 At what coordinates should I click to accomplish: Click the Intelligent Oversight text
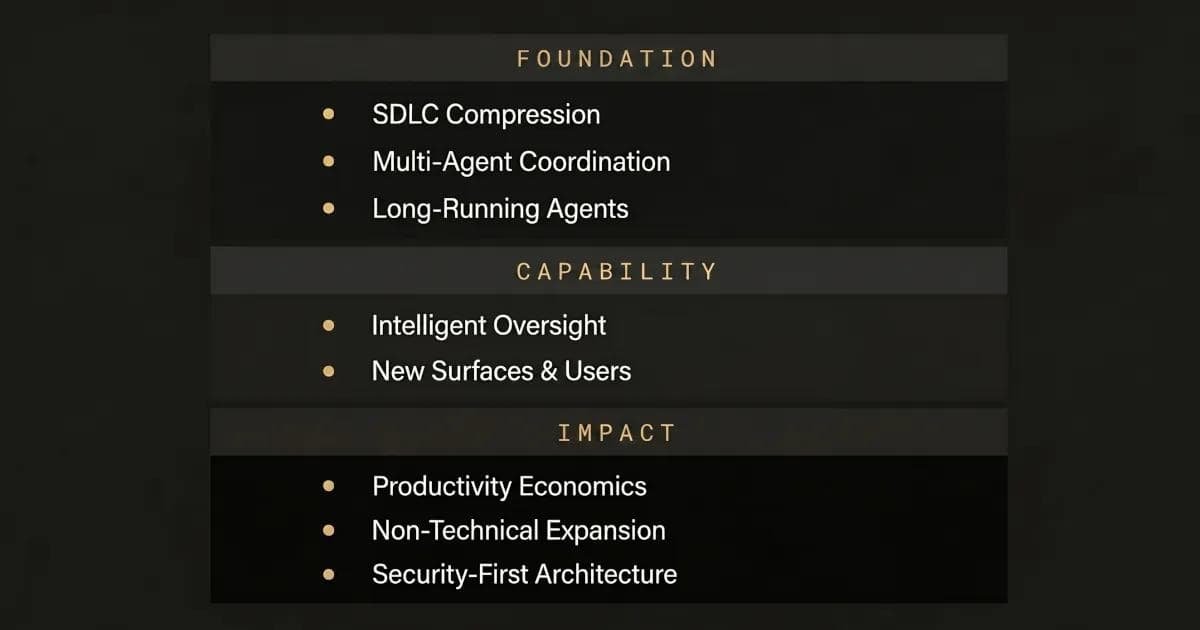tap(489, 326)
